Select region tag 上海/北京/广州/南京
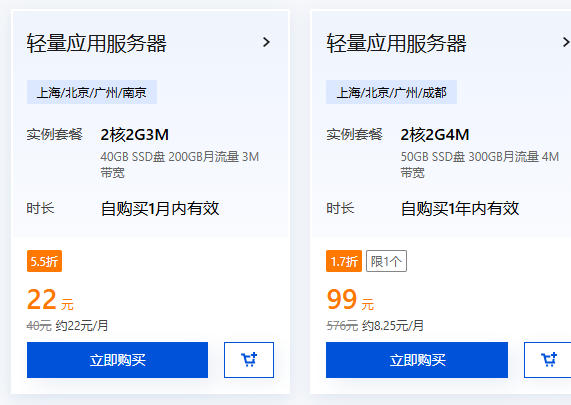Image resolution: width=571 pixels, height=405 pixels. tap(92, 92)
